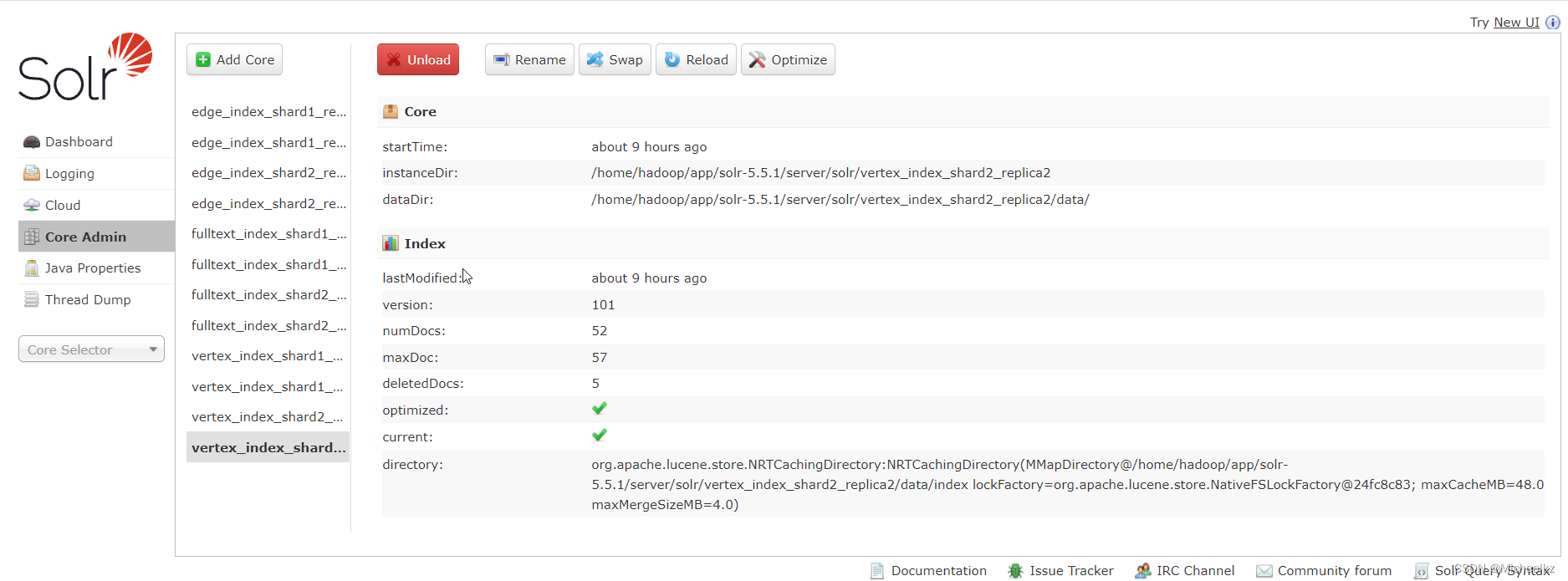Select the second fulltext_index_shard2_... core
This screenshot has height=581, width=1568.
(268, 326)
